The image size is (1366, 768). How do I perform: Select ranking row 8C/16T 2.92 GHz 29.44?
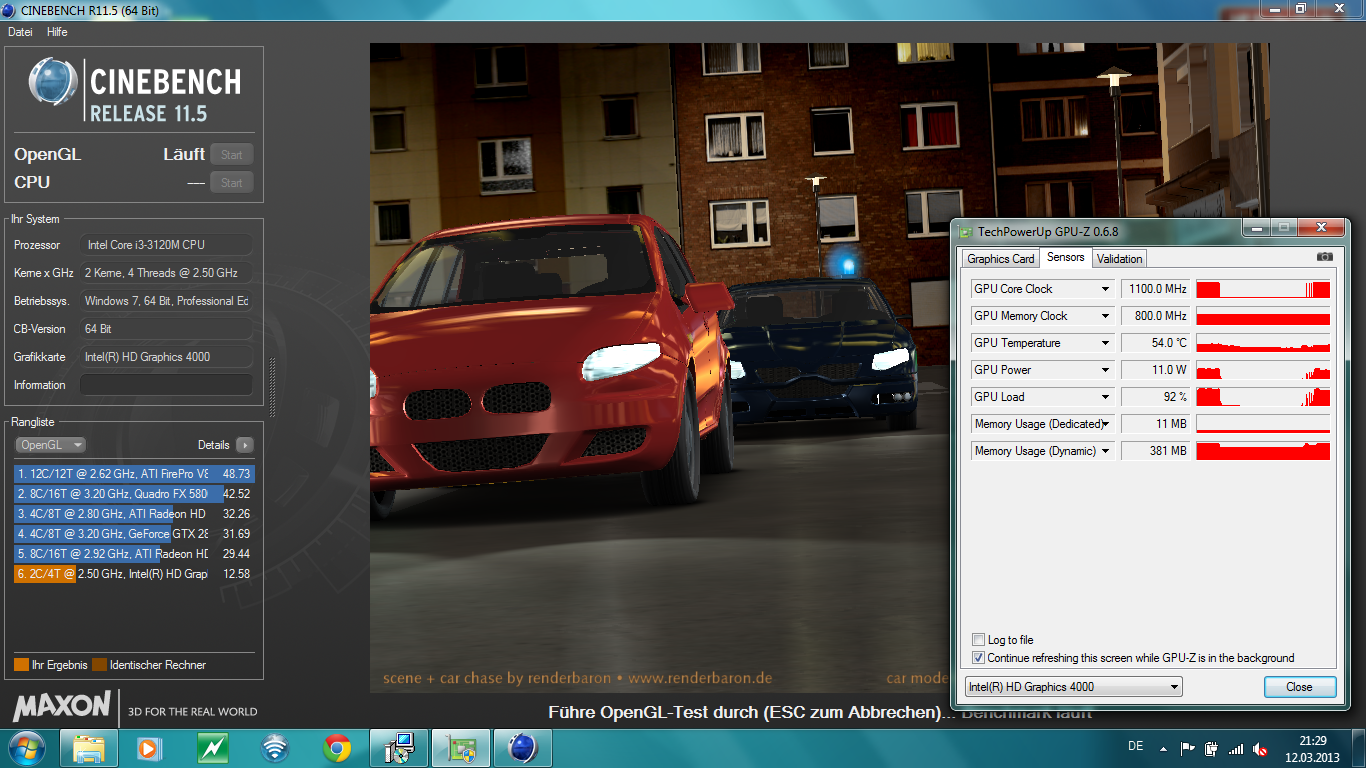point(134,554)
